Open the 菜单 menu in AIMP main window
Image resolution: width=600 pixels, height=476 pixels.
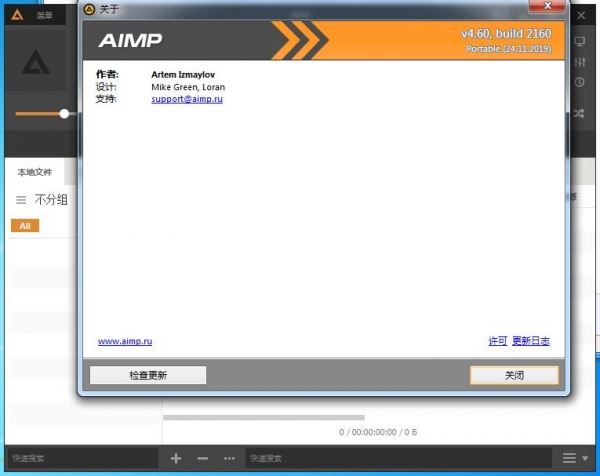pos(44,15)
